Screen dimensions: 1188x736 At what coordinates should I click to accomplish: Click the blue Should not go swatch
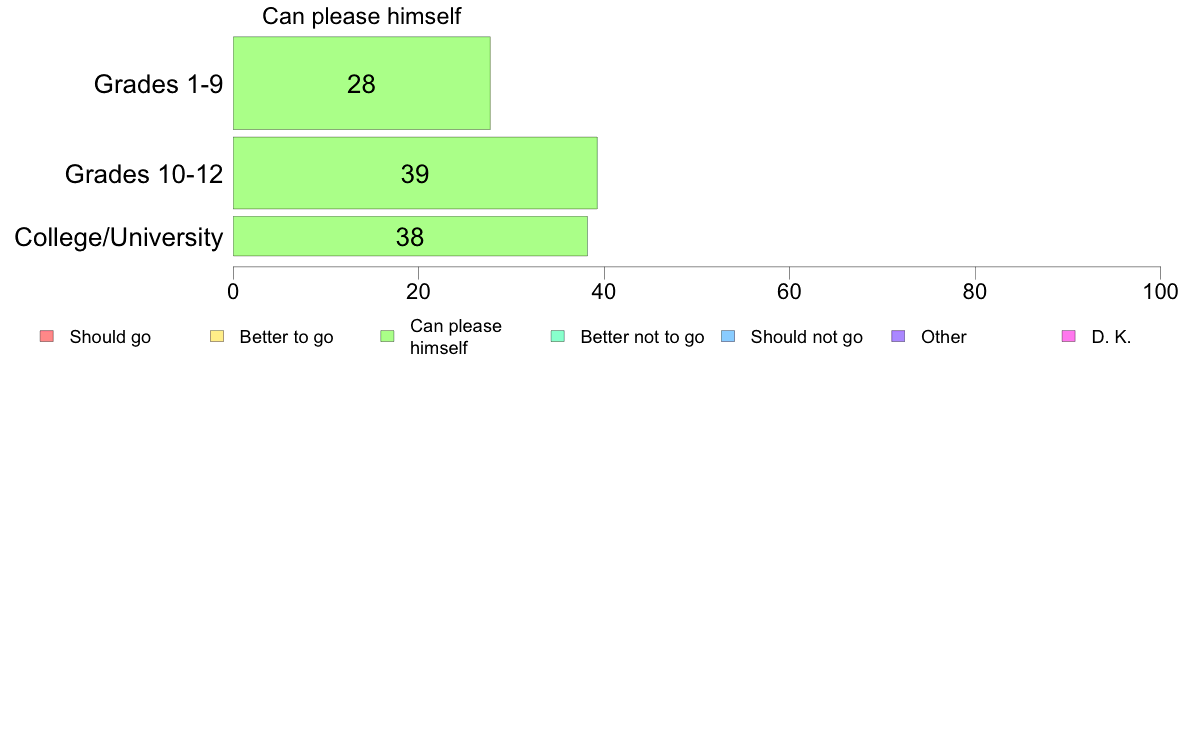coord(728,337)
